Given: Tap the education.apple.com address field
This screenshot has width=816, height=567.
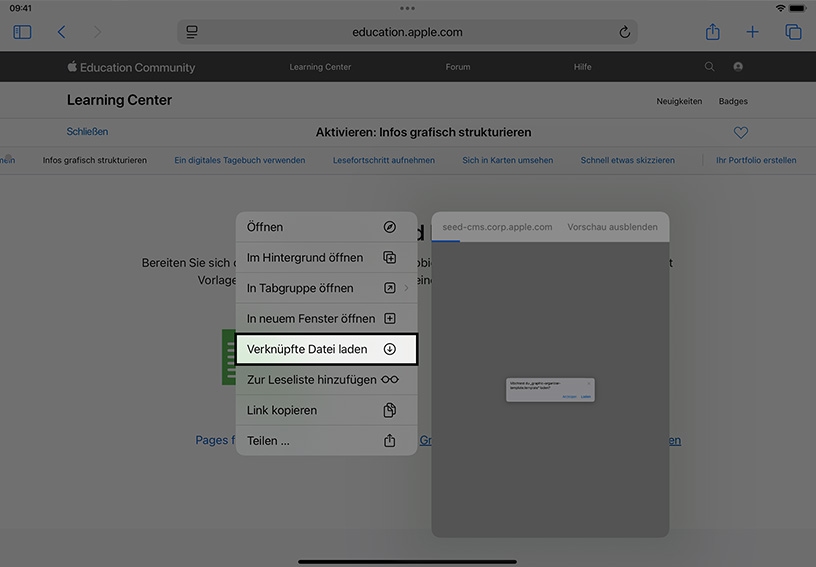Looking at the screenshot, I should 407,32.
